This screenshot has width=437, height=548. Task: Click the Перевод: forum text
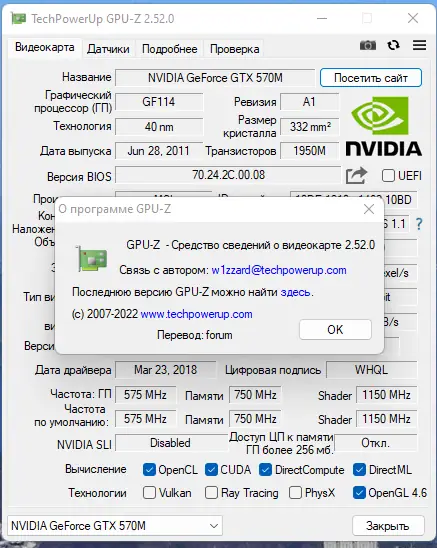click(195, 335)
